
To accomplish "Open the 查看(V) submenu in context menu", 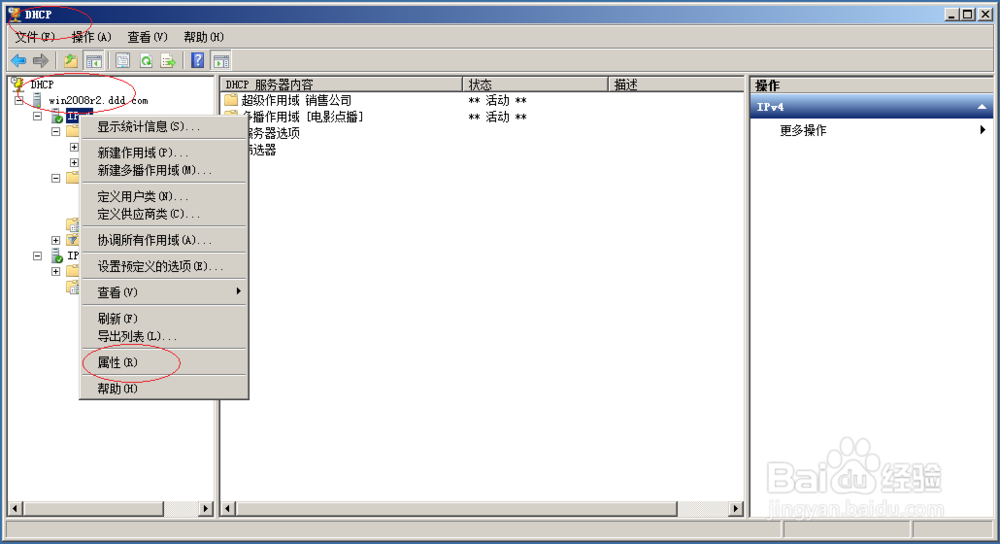I will tap(165, 292).
